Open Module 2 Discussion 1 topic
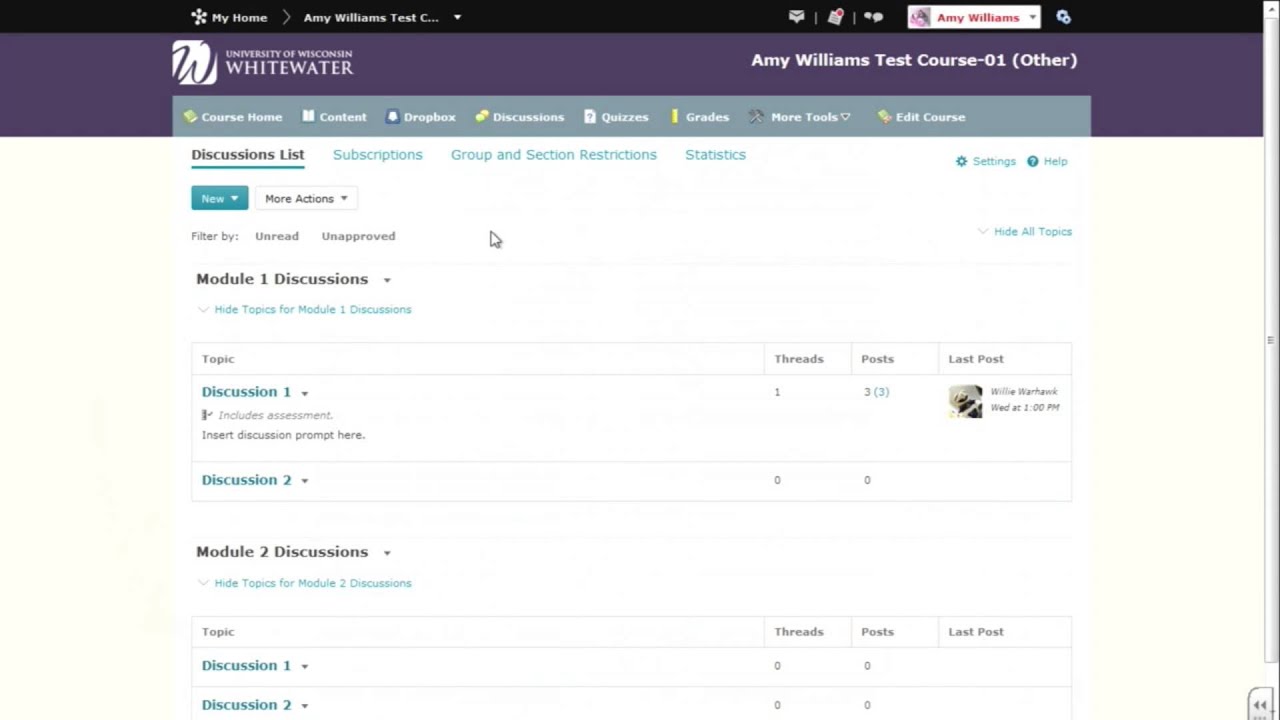This screenshot has width=1280, height=720. [246, 665]
